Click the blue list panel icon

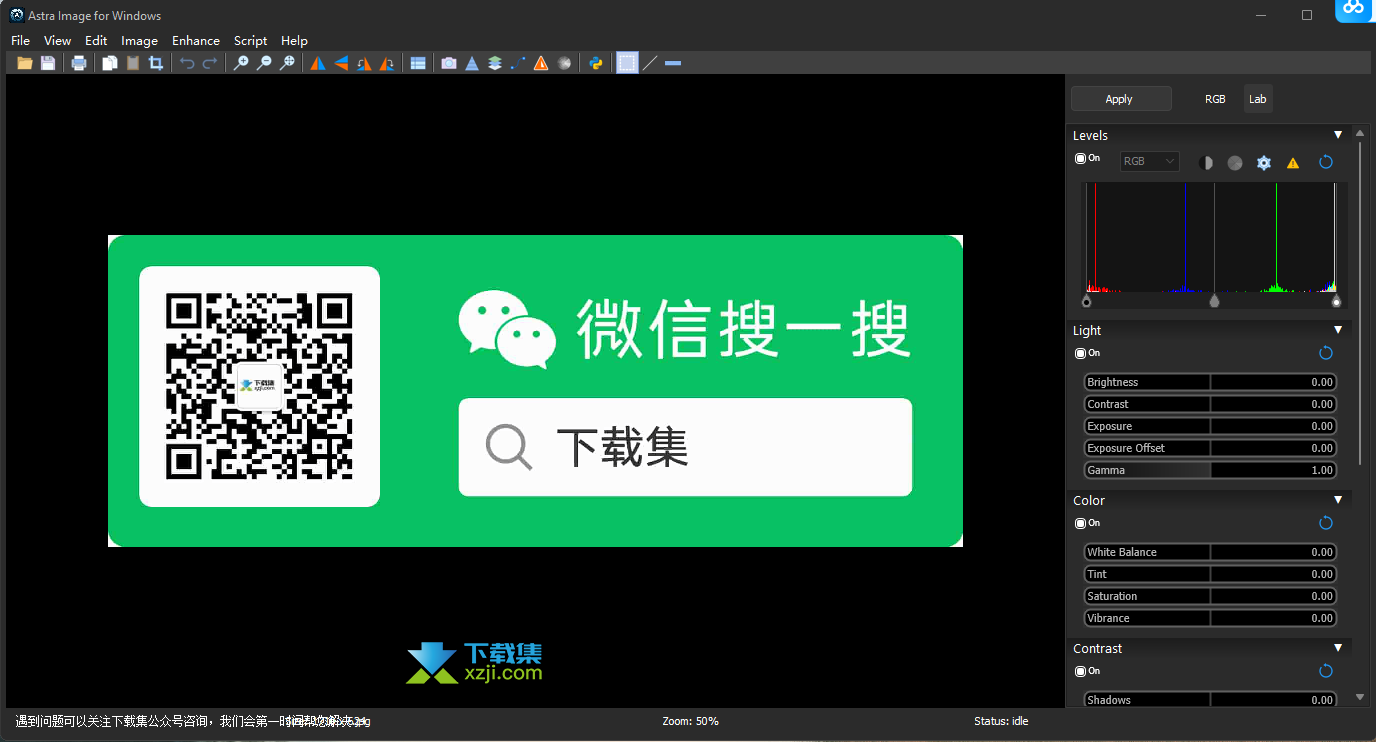coord(418,63)
